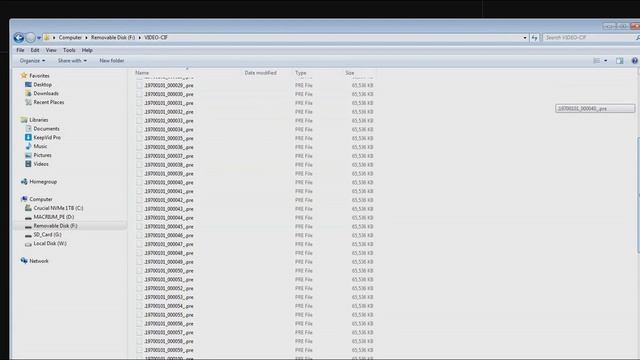Click file icon of 19700101_000034_pre
The image size is (640, 360).
tap(140, 130)
